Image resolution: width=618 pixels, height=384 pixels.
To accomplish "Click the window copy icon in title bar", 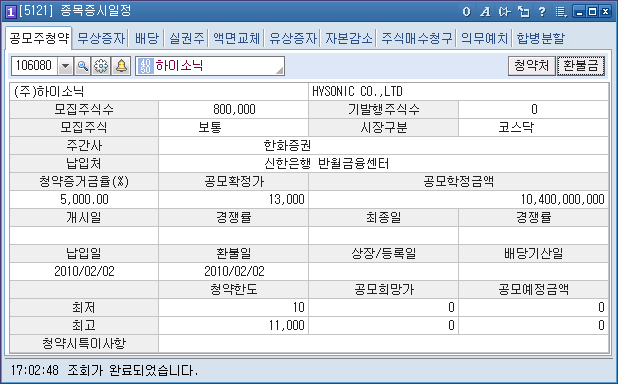I will 523,12.
